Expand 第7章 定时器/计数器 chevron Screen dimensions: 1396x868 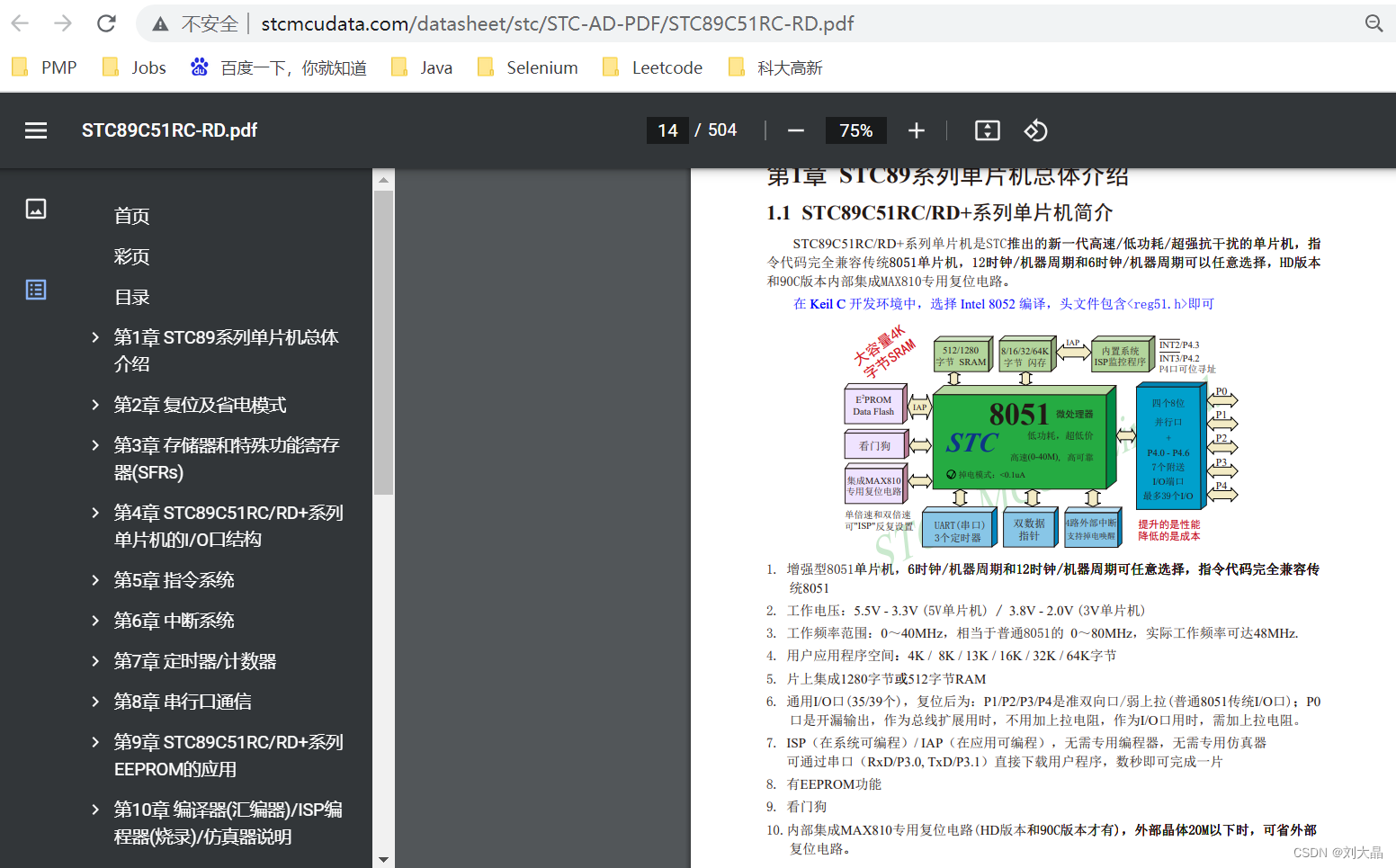95,661
